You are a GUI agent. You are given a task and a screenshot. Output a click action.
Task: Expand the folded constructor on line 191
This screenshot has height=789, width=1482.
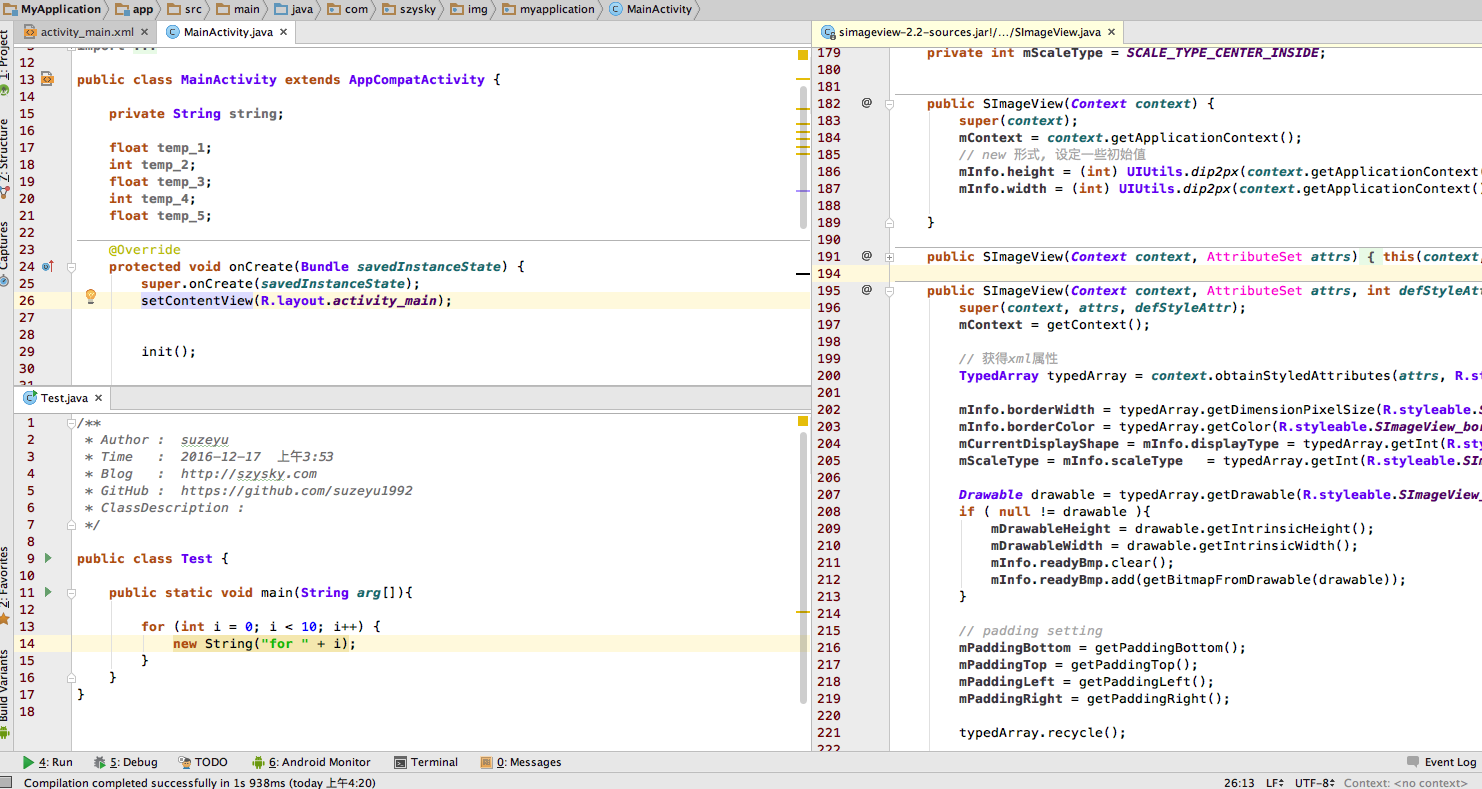coord(889,257)
